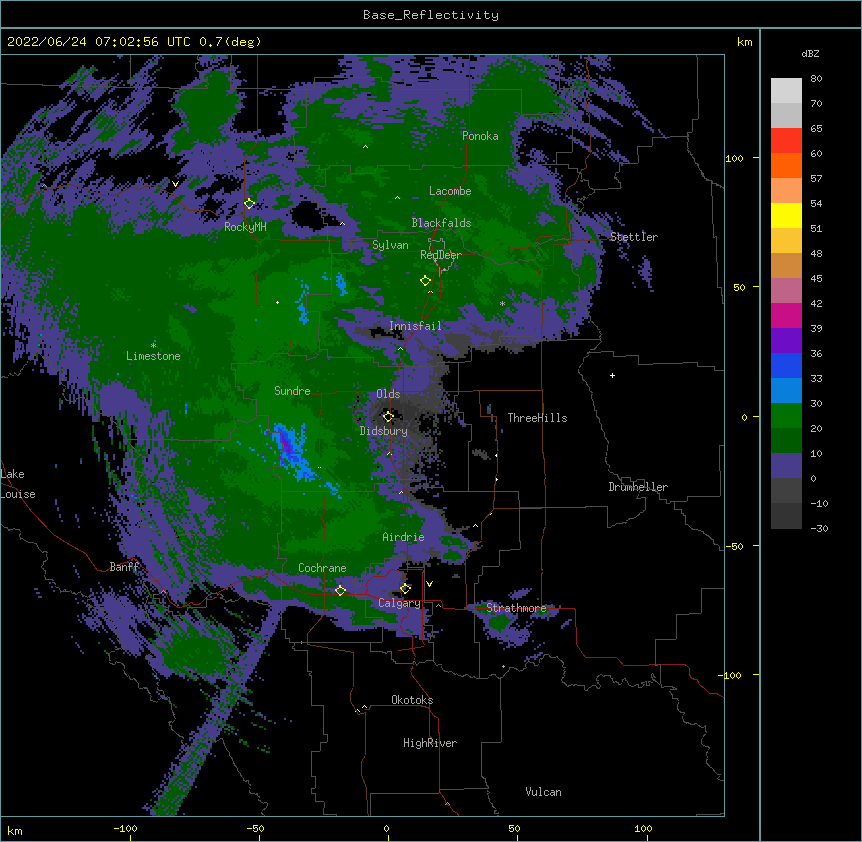Select the Innisfail city label

(415, 326)
